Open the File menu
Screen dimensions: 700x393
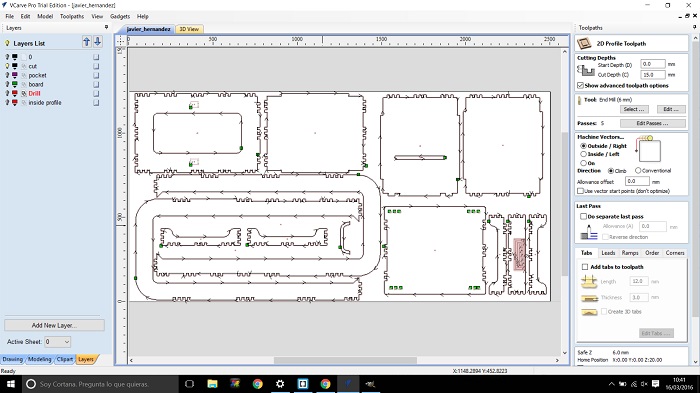pos(9,16)
